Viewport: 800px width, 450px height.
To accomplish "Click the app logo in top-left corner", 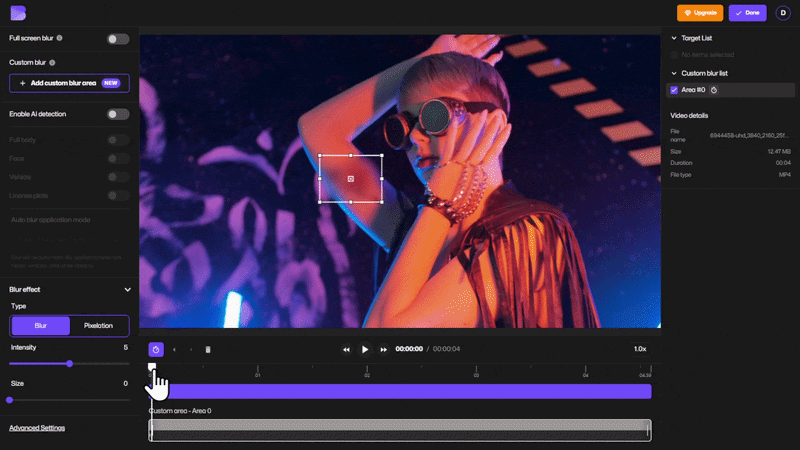I will (18, 13).
